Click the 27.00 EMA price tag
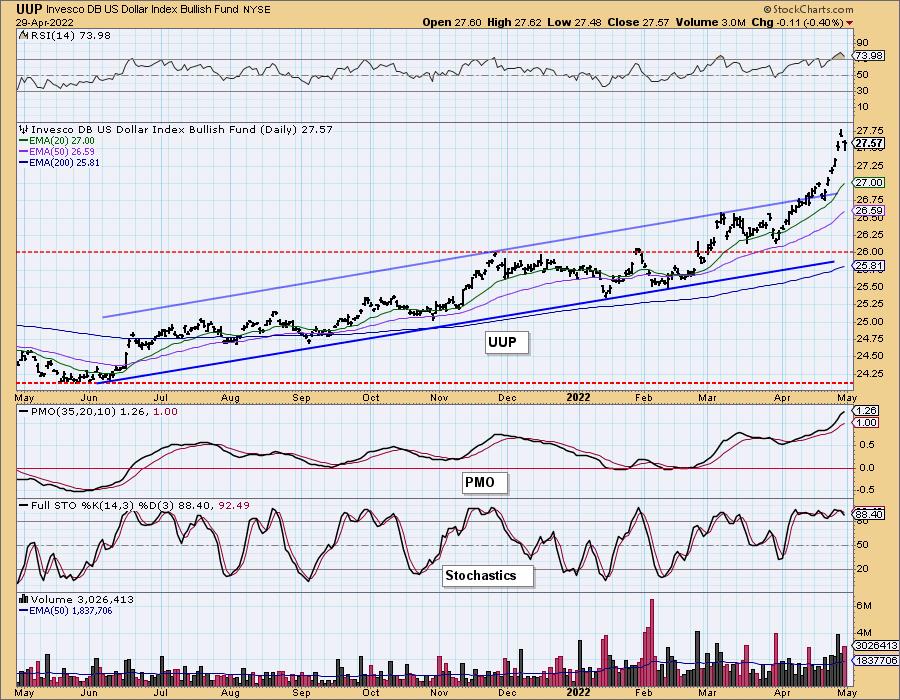Viewport: 900px width, 700px height. coord(869,182)
